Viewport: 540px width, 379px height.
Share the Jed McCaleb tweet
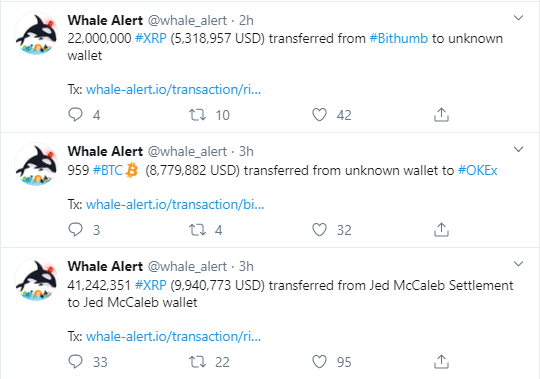[x=441, y=361]
